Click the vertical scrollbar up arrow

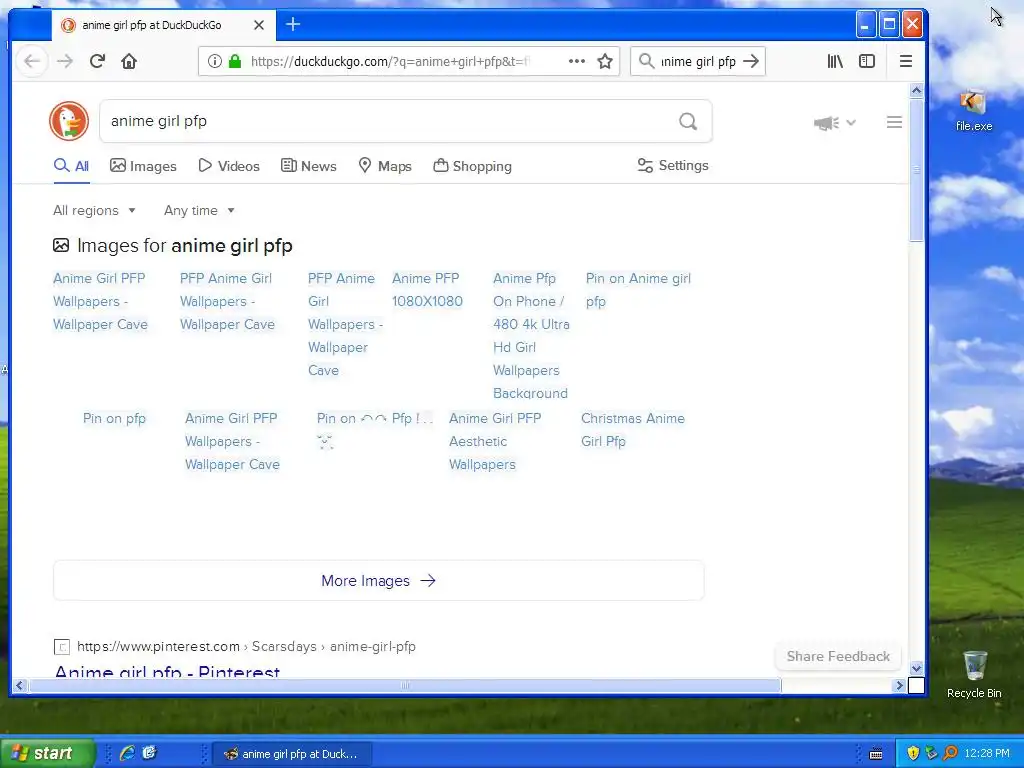pyautogui.click(x=916, y=91)
